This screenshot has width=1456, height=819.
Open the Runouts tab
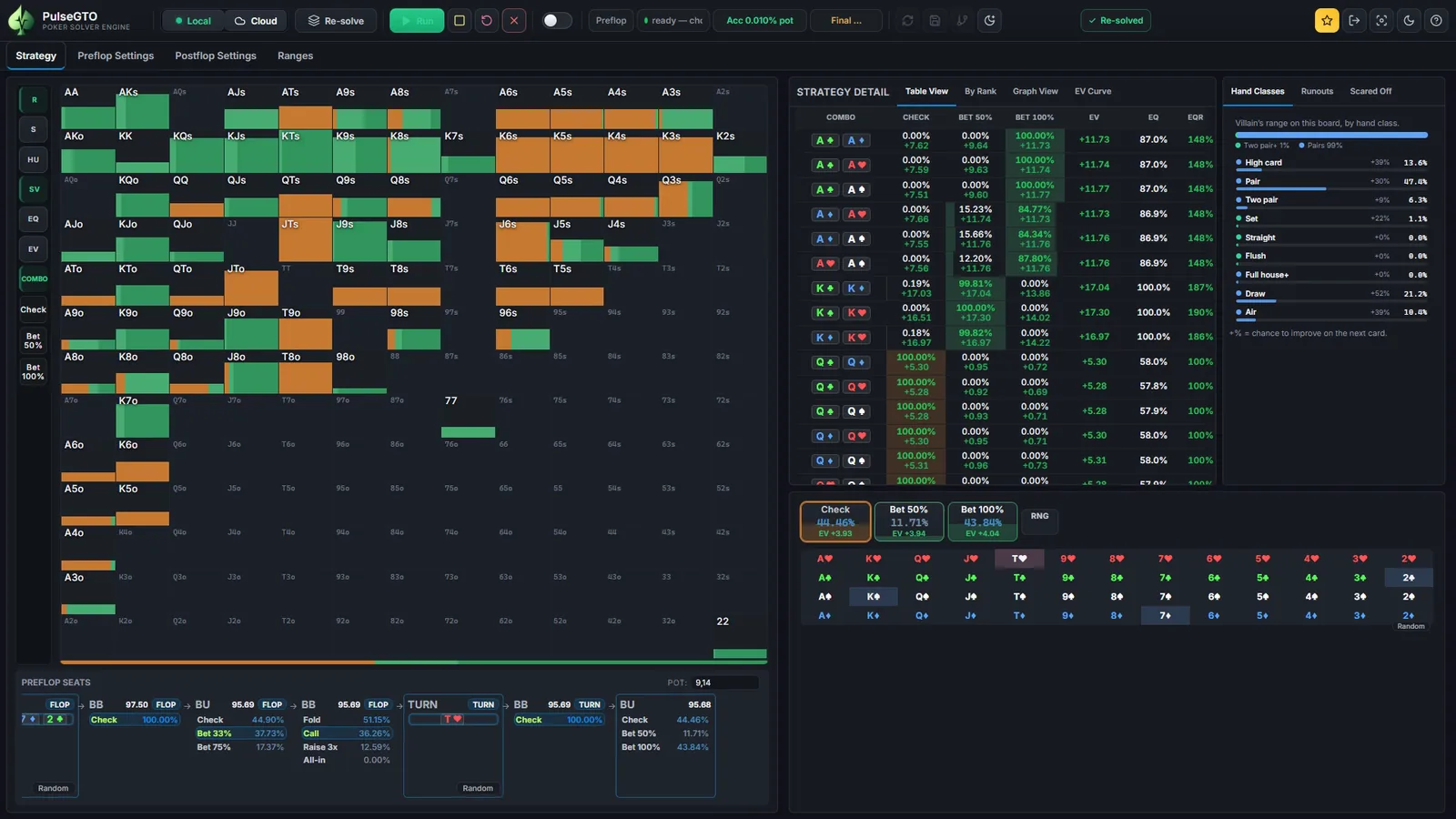pyautogui.click(x=1317, y=91)
